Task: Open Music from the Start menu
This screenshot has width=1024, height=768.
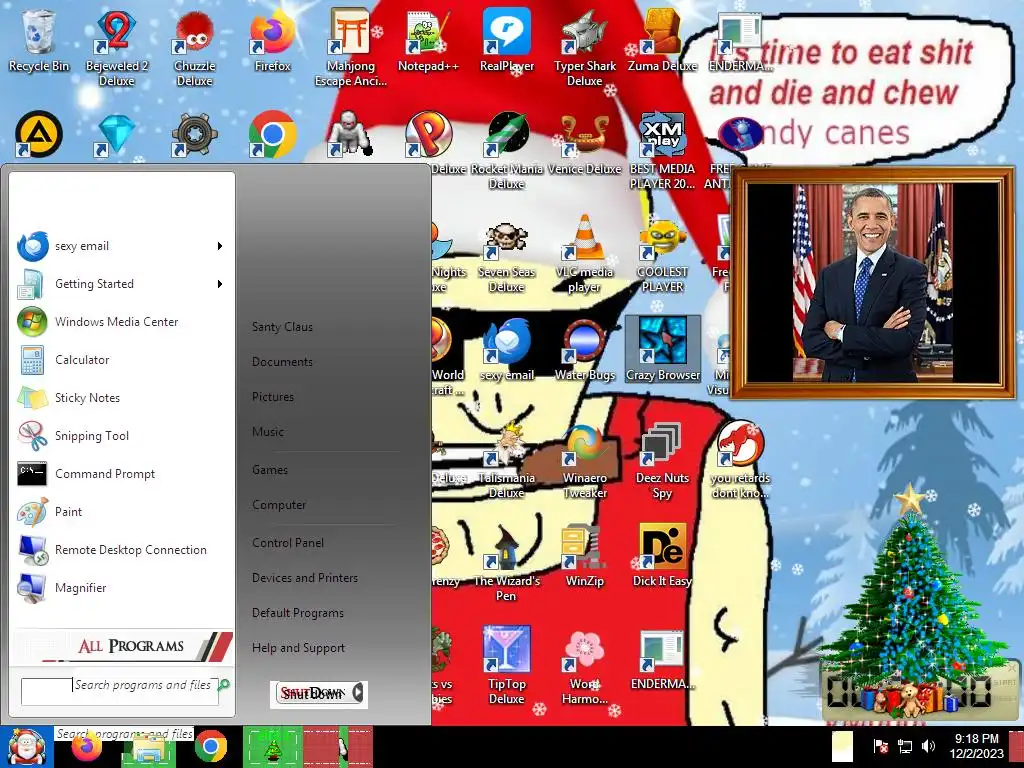Action: coord(268,432)
